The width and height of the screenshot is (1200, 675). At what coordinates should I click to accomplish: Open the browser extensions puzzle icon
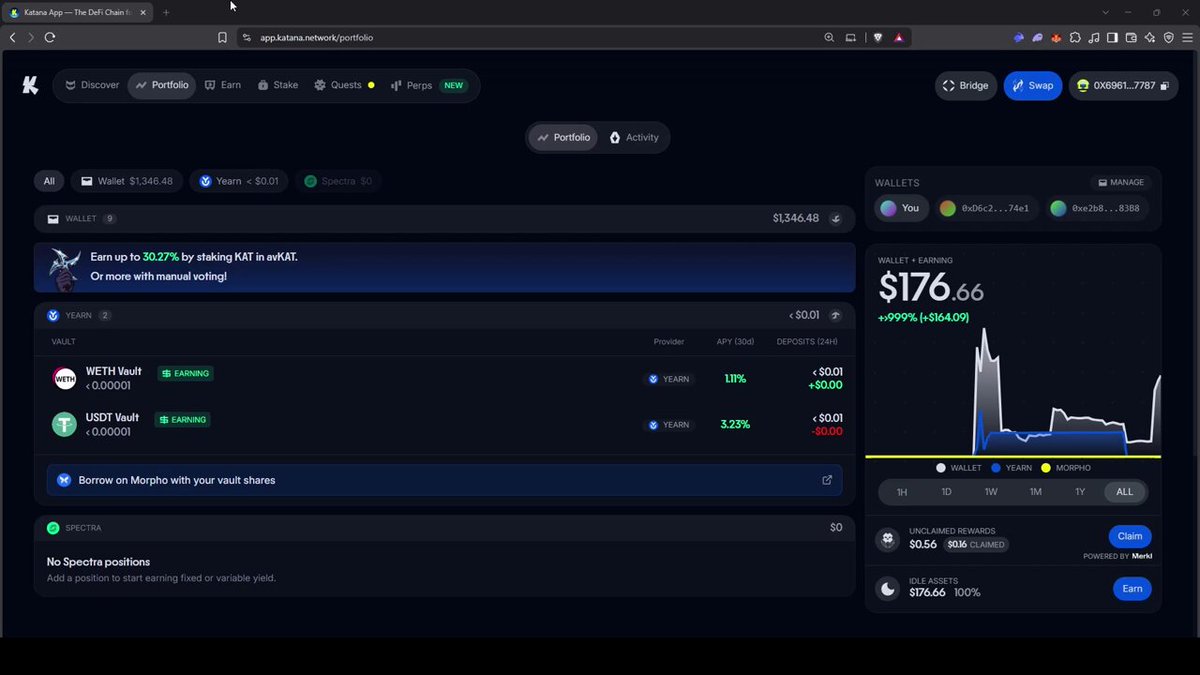pos(1075,37)
